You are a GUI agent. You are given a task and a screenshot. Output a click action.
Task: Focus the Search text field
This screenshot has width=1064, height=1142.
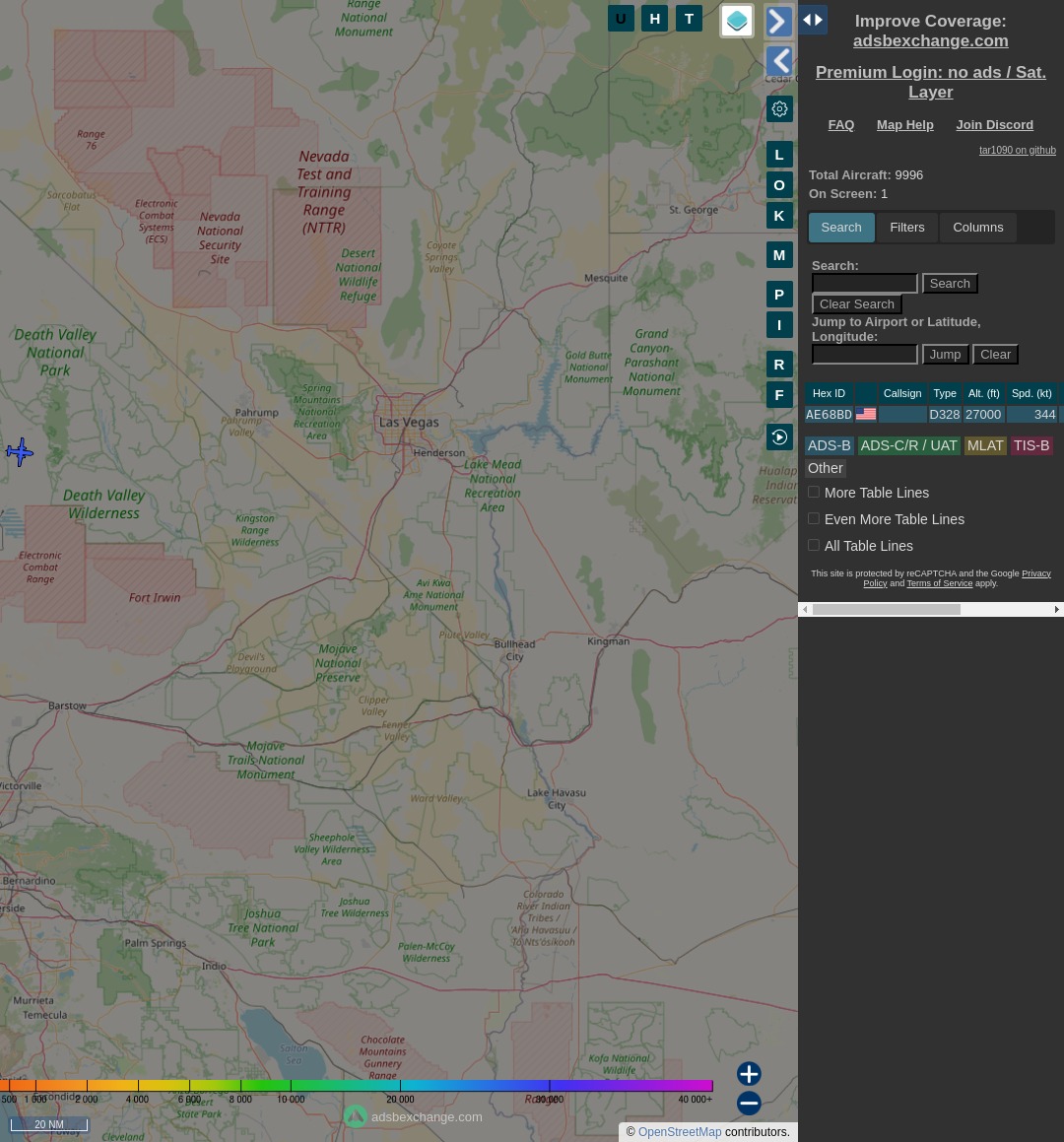pyautogui.click(x=864, y=284)
